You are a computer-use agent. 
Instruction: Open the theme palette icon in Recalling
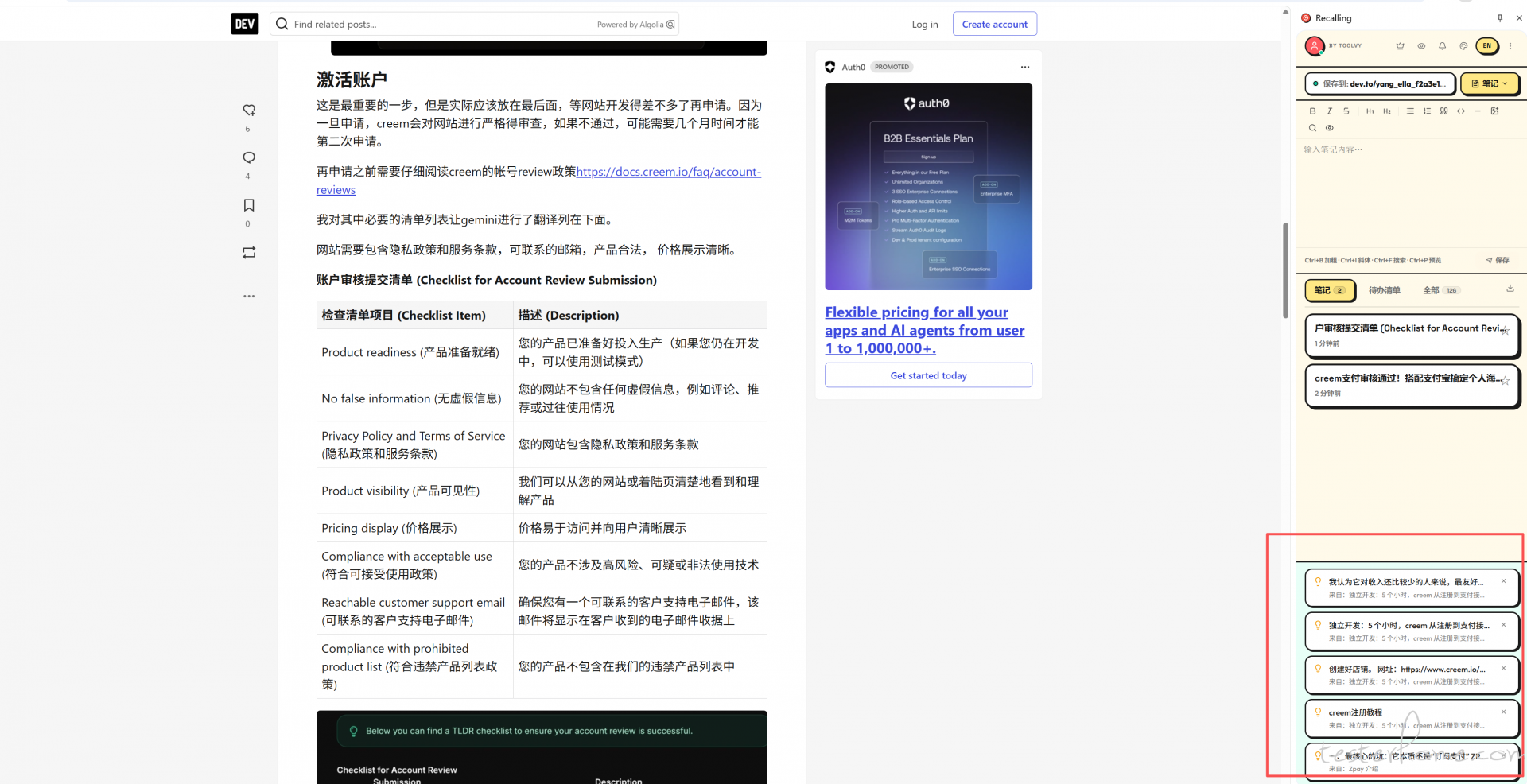coord(1463,46)
